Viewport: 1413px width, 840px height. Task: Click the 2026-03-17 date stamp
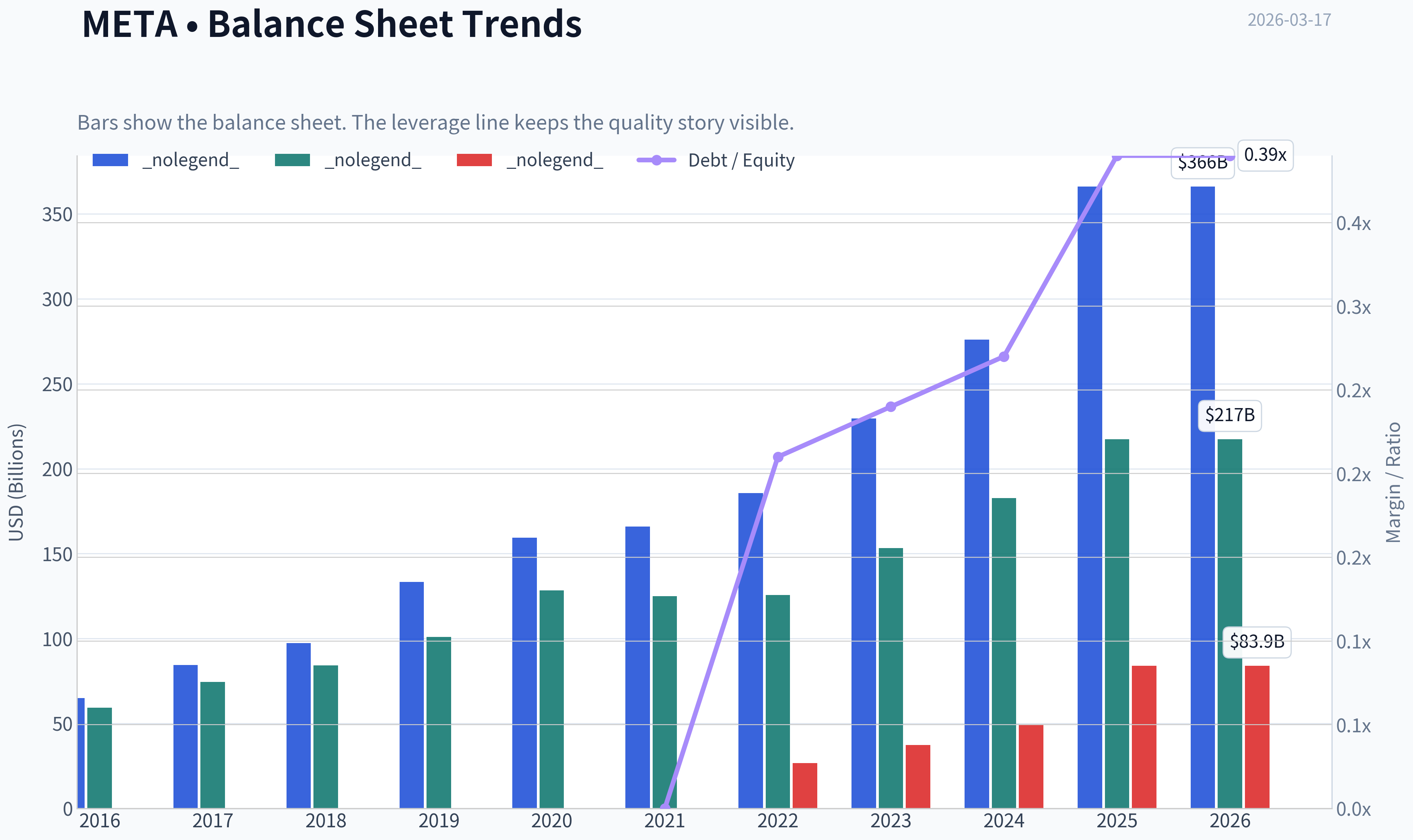coord(1289,20)
